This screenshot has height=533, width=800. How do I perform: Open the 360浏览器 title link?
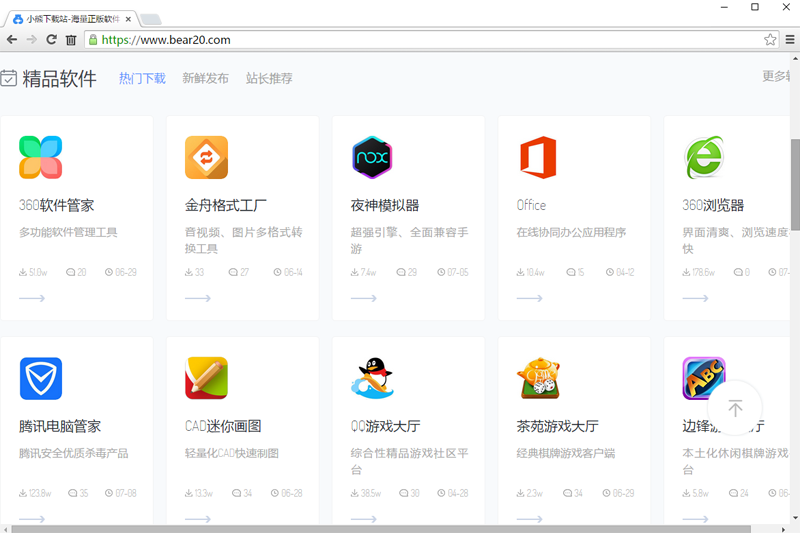(x=713, y=205)
